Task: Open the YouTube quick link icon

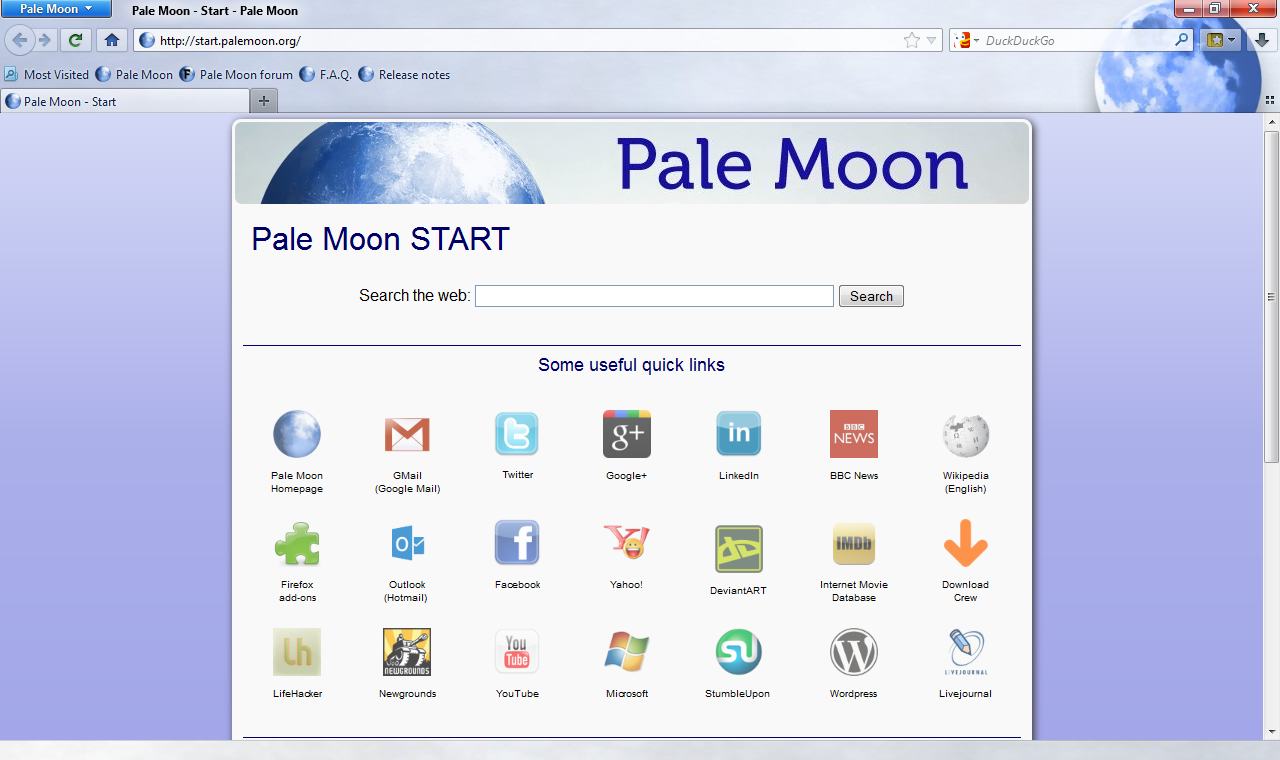Action: pos(517,652)
